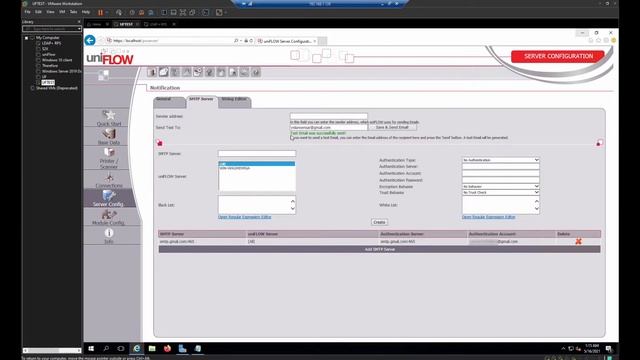Open the console view icon in VMware toolbar
Viewport: 640px width, 360px height.
point(206,12)
